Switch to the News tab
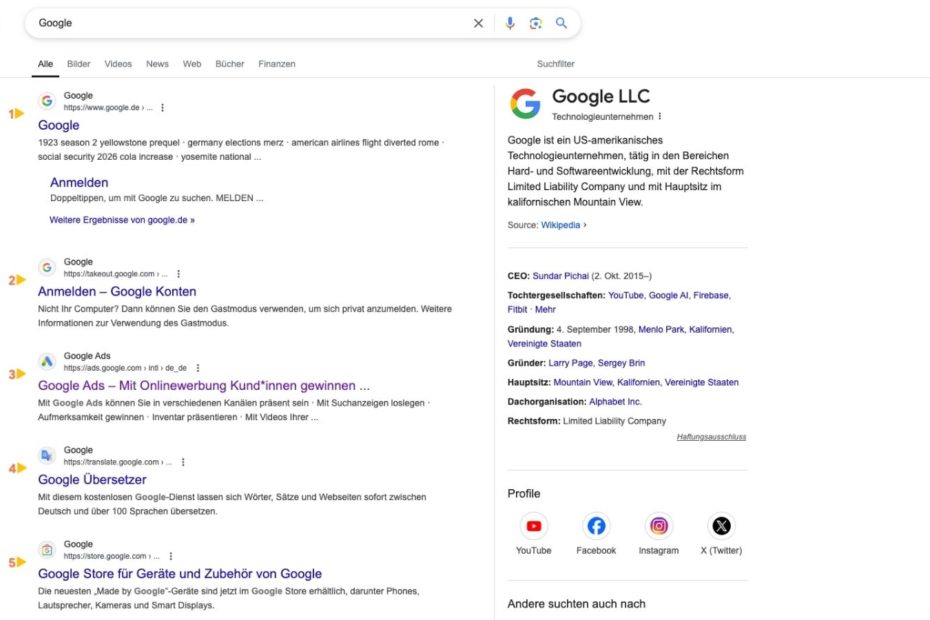 (x=157, y=63)
